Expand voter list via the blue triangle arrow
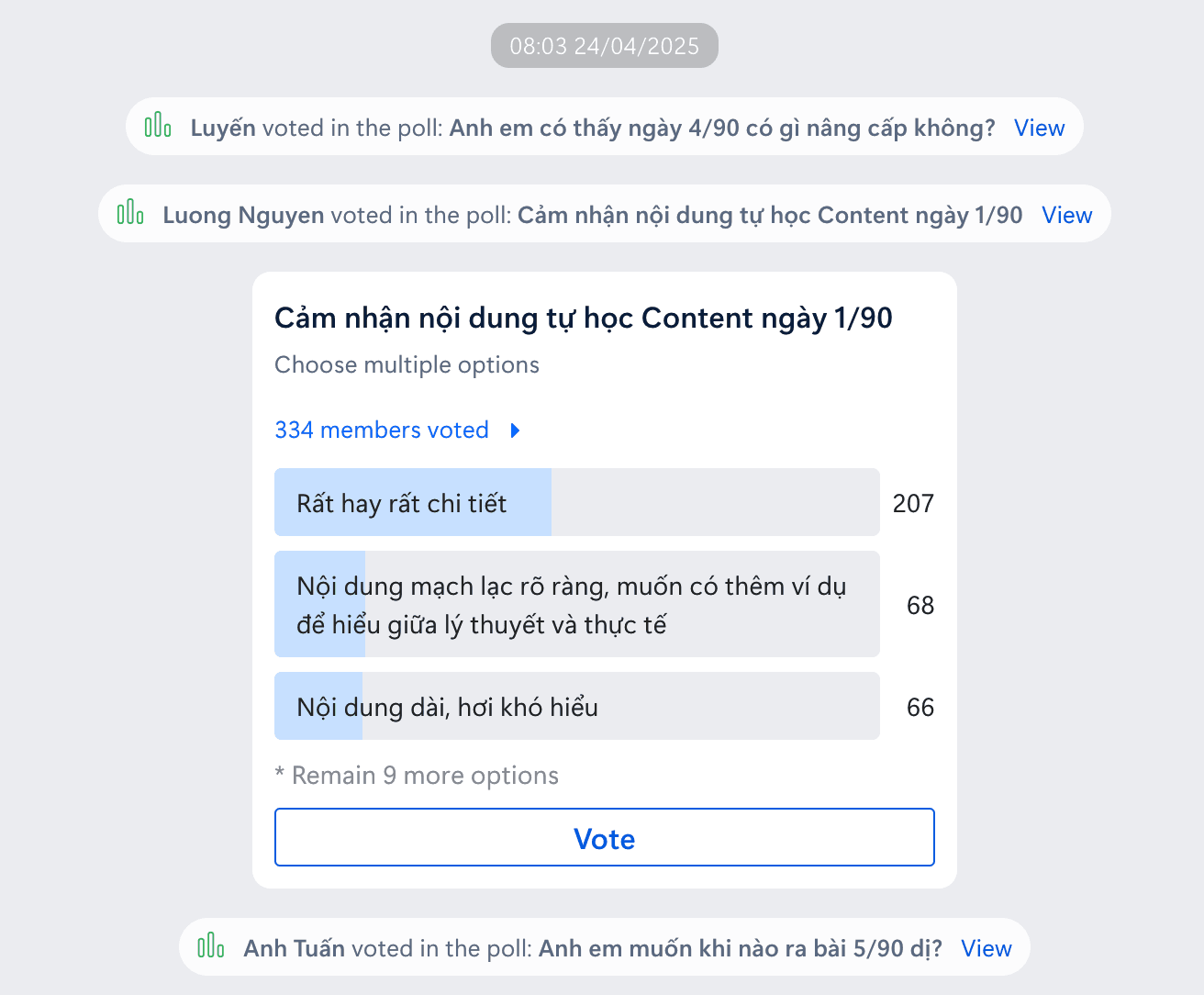The height and width of the screenshot is (995, 1204). click(516, 430)
